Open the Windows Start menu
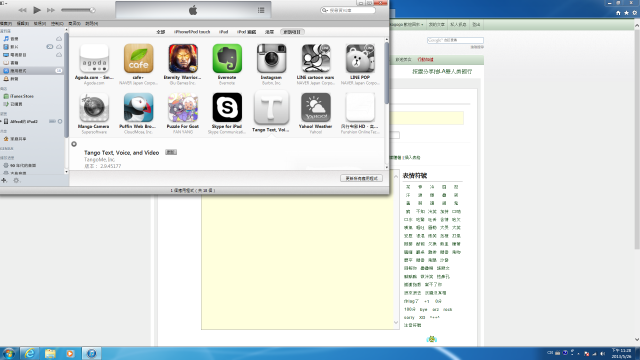The image size is (640, 360). pos(9,353)
